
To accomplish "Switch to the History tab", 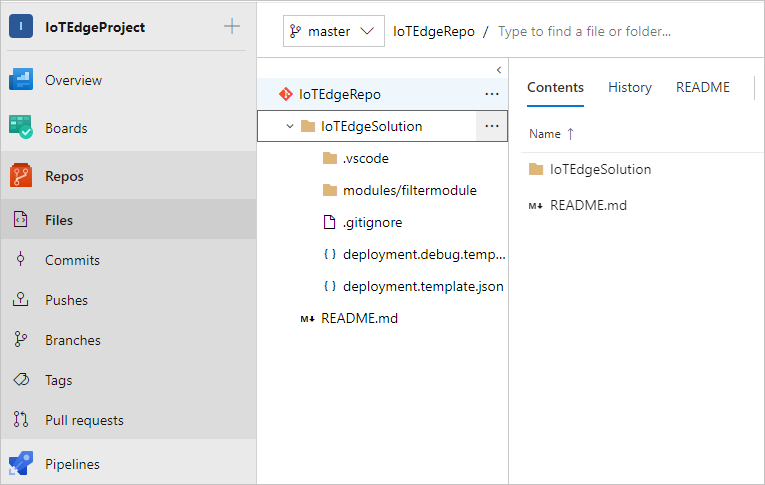I will (630, 88).
